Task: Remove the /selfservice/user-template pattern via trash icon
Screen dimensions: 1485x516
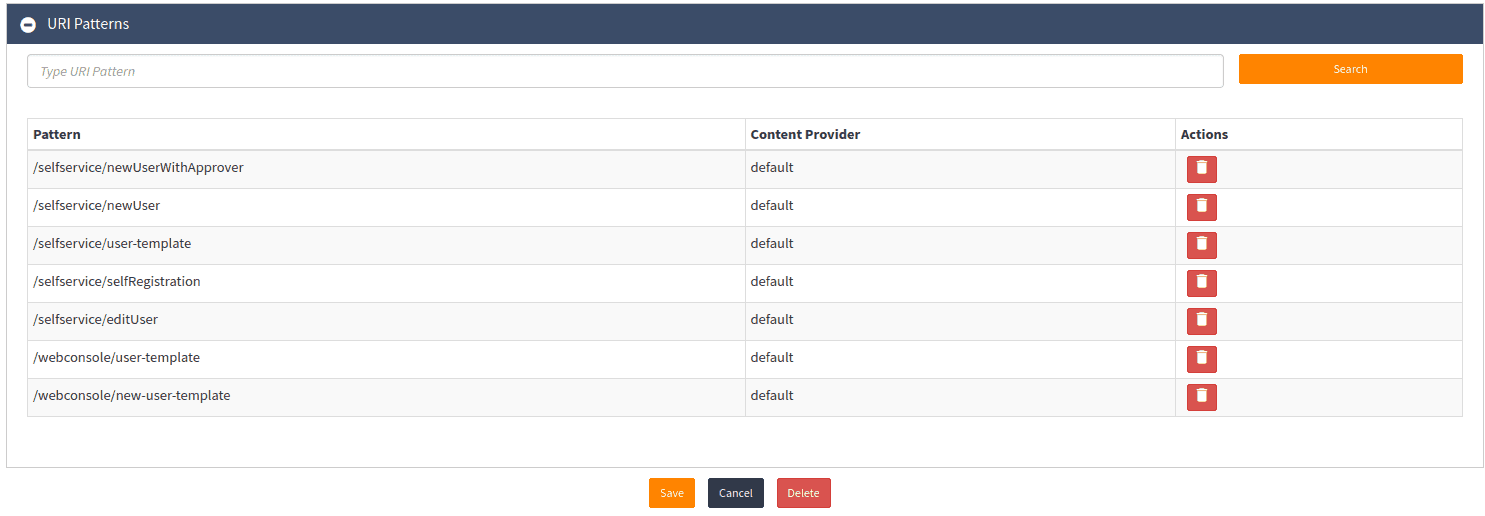Action: [1201, 245]
